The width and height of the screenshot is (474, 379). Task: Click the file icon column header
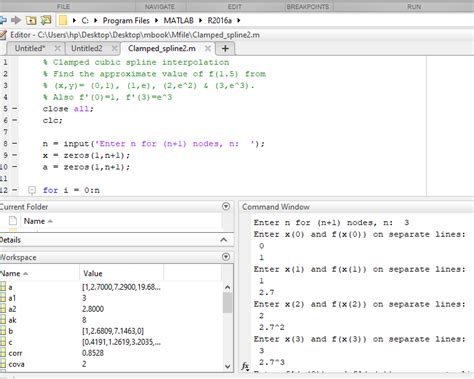pos(13,221)
